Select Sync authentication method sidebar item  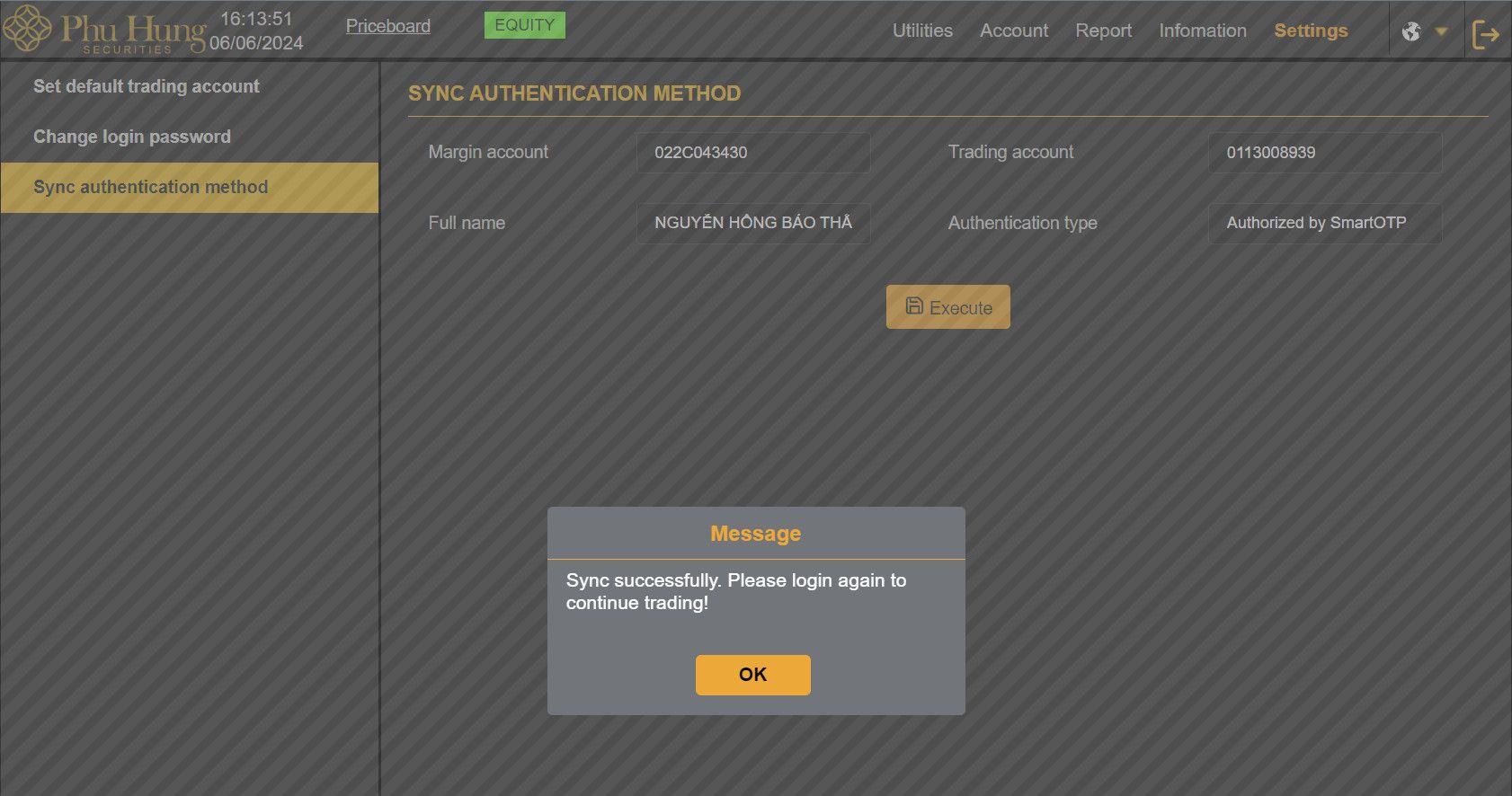(151, 187)
